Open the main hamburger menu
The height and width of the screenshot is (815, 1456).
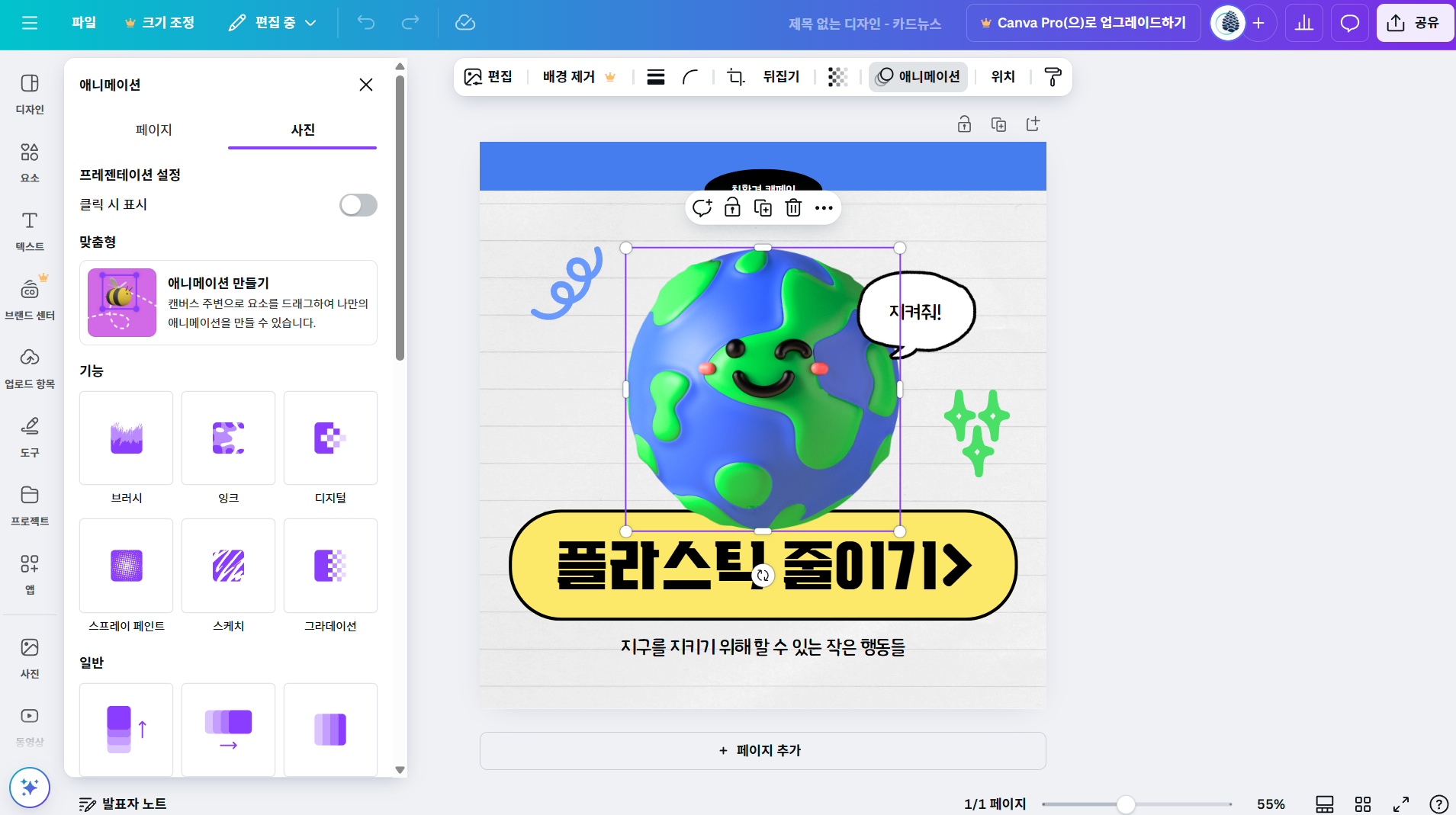pyautogui.click(x=30, y=23)
